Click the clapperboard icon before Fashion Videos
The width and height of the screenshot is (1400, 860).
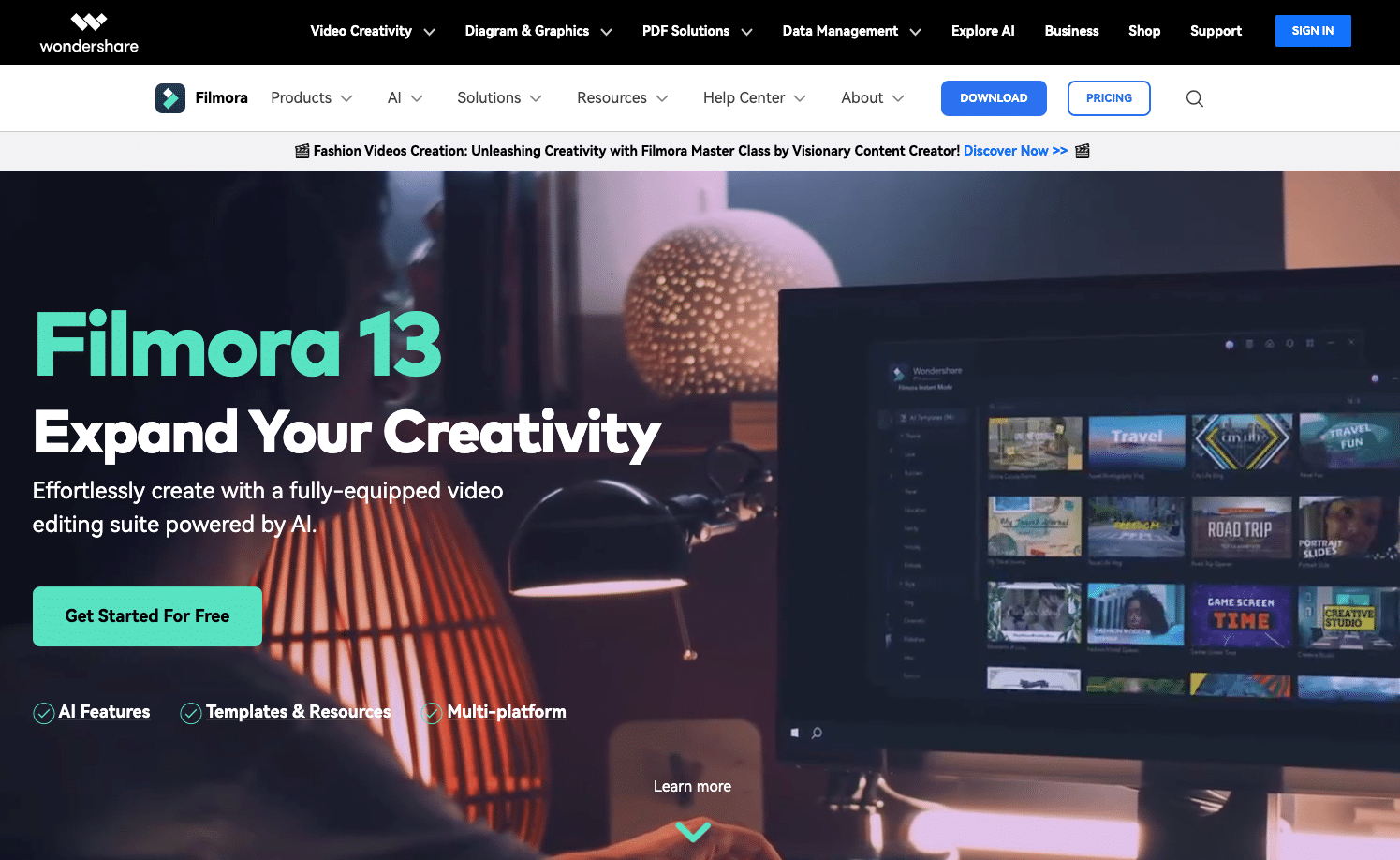(x=302, y=151)
